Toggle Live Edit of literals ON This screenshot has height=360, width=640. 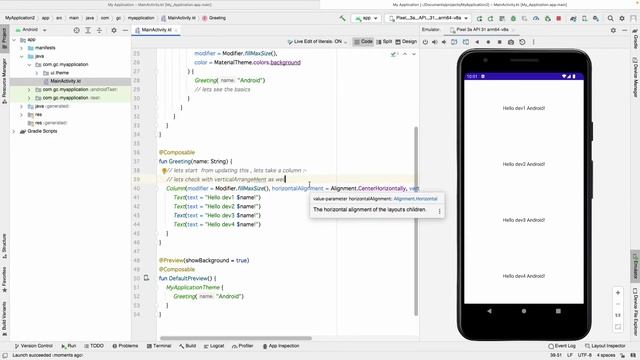click(x=317, y=42)
